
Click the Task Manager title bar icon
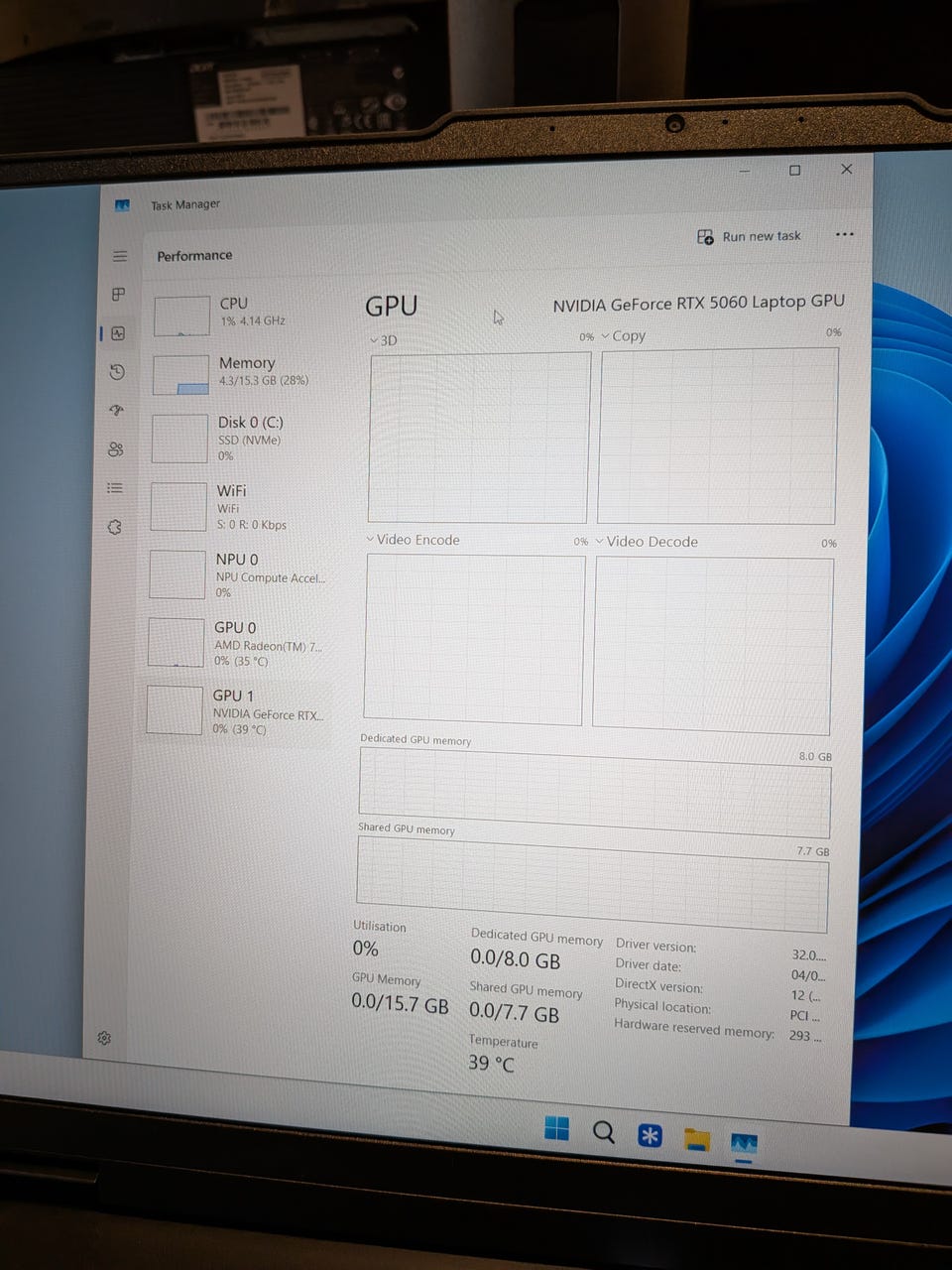point(122,205)
